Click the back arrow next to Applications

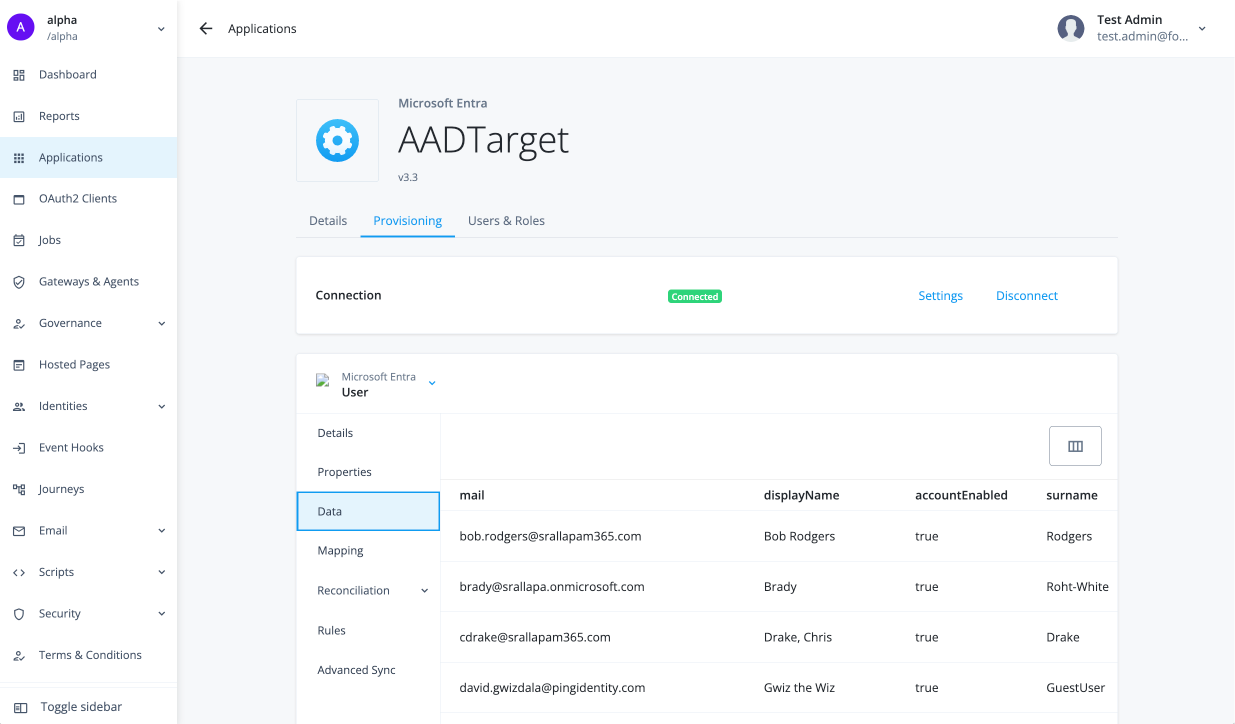[206, 28]
